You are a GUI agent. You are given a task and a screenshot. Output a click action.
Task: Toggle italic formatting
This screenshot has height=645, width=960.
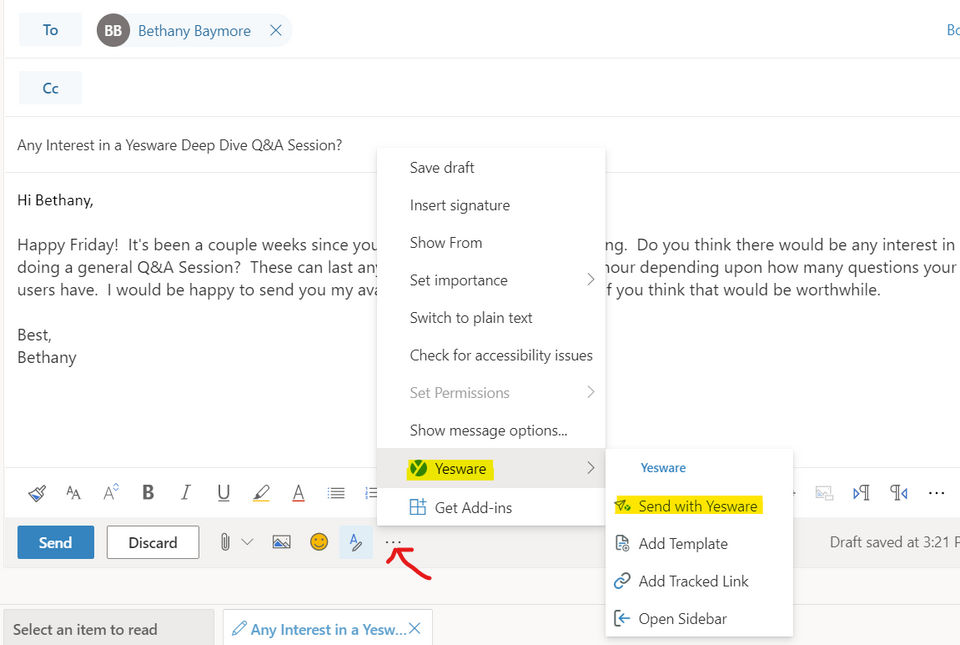[185, 492]
